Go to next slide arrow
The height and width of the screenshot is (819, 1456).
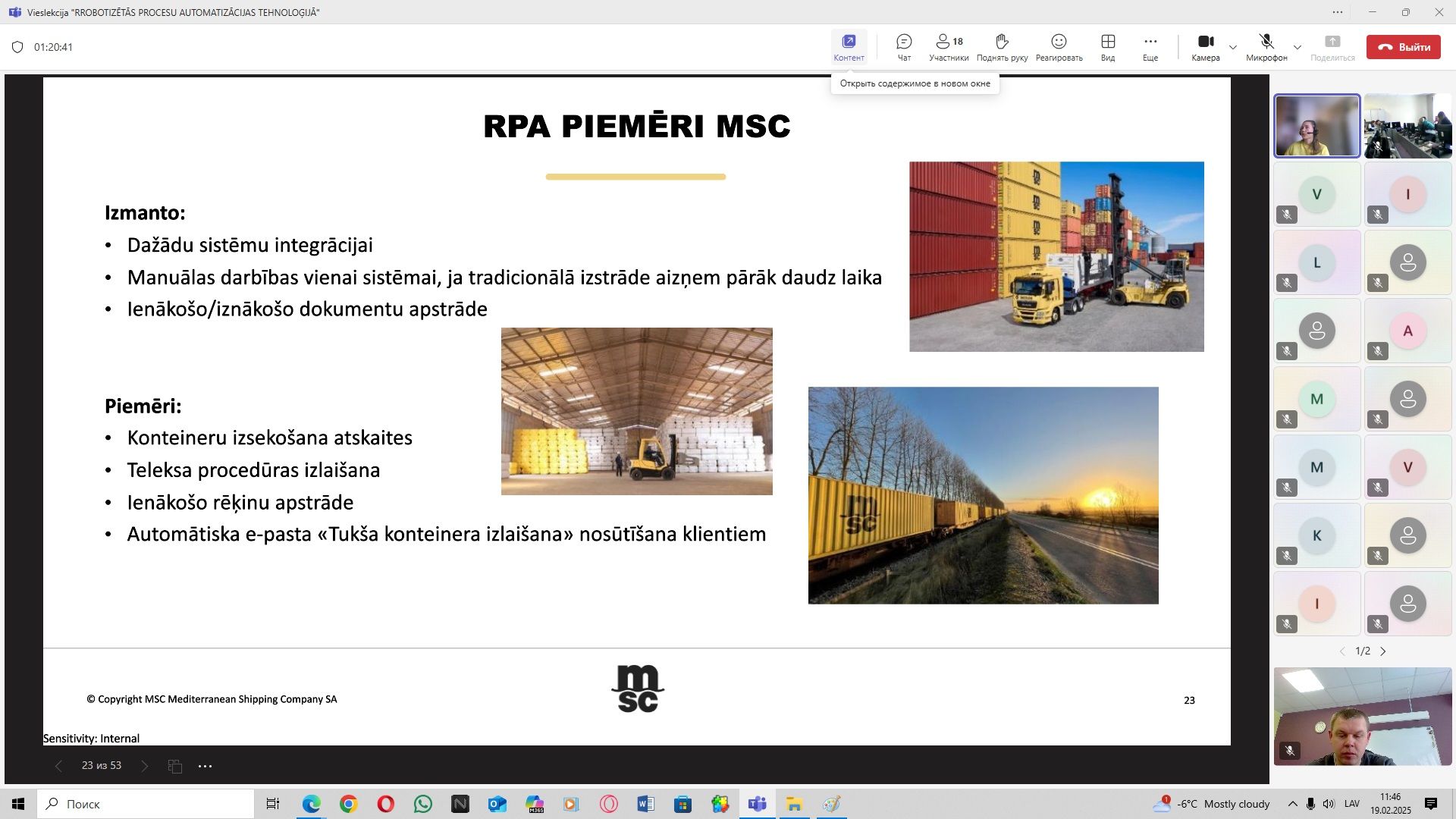[x=145, y=766]
